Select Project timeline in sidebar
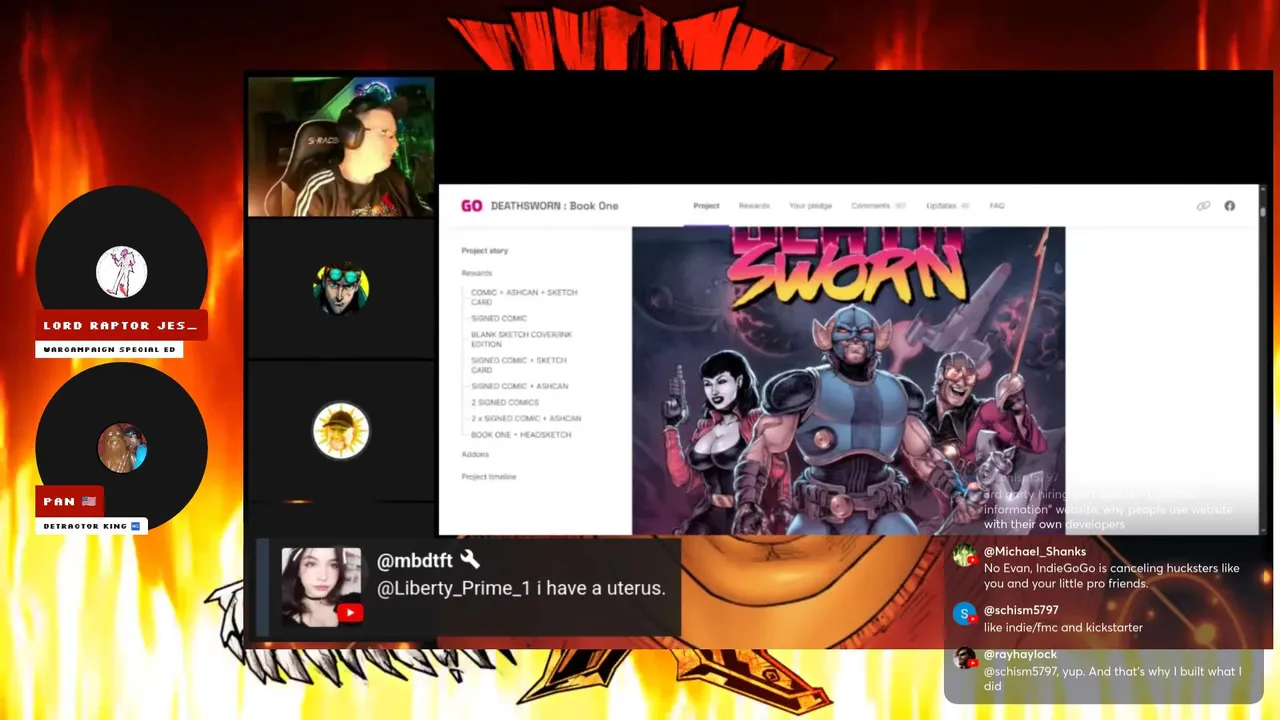This screenshot has height=720, width=1280. (489, 477)
